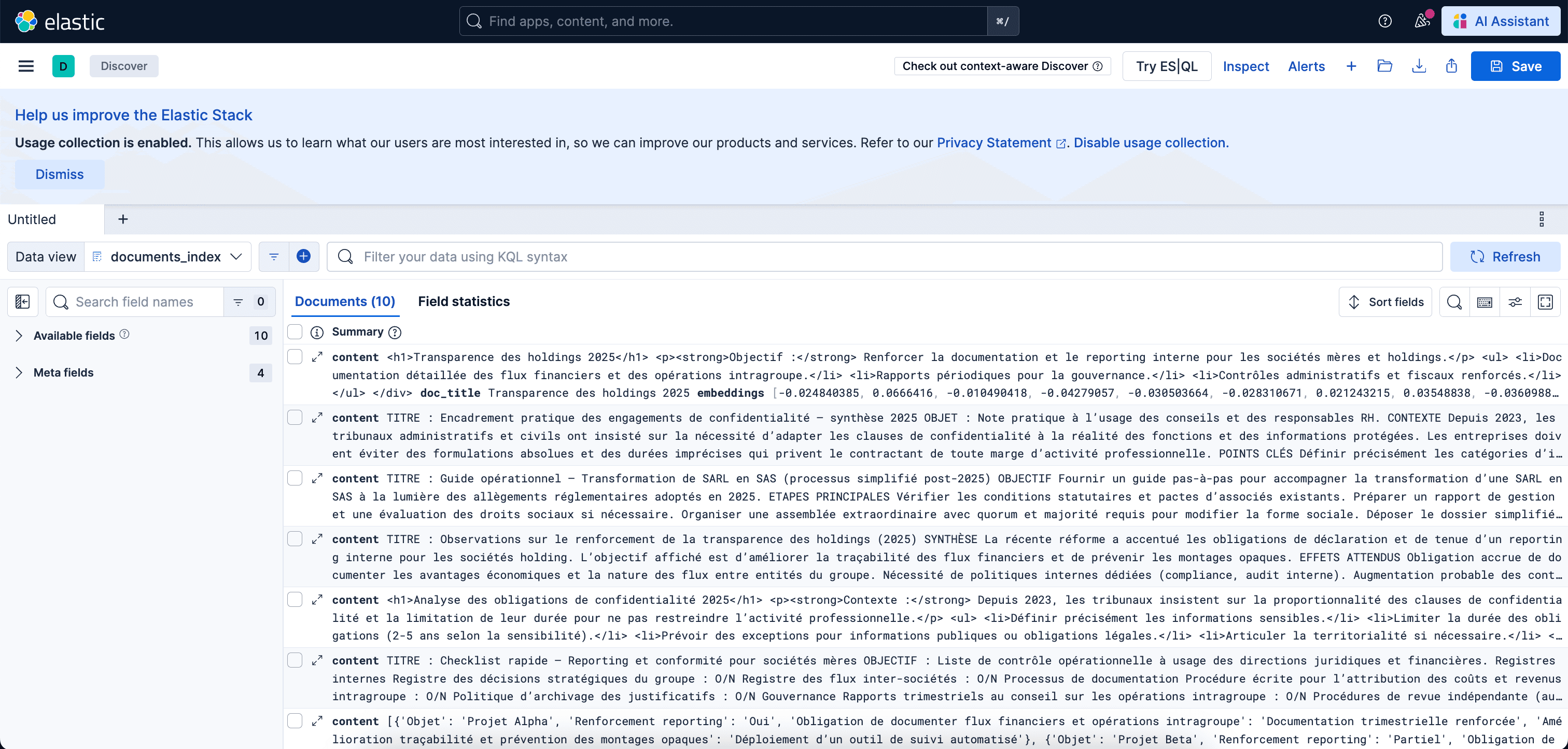Open the AI Assistant

(1501, 21)
